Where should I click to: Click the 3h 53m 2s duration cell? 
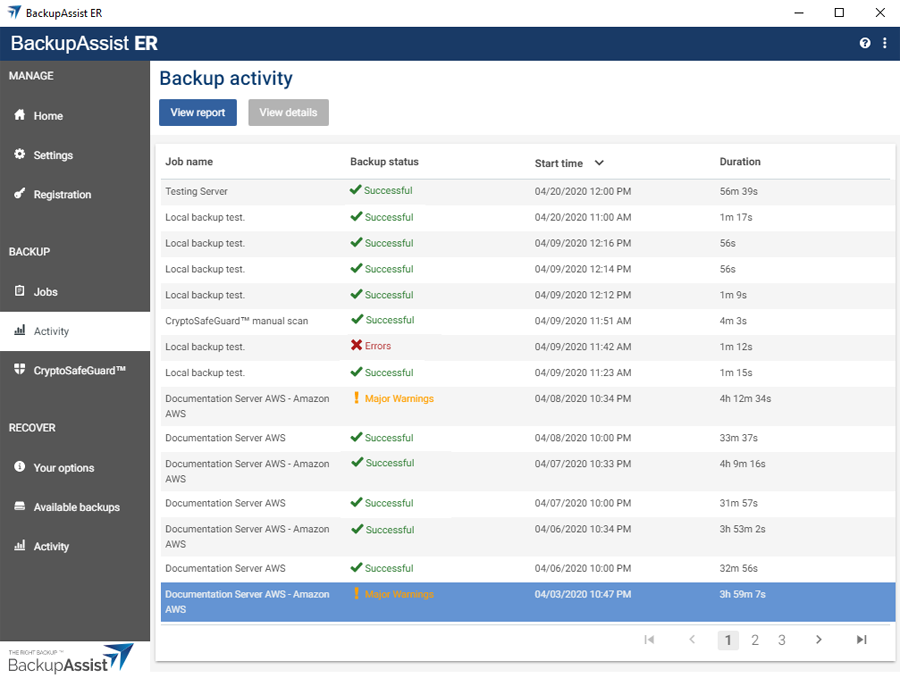pos(742,529)
